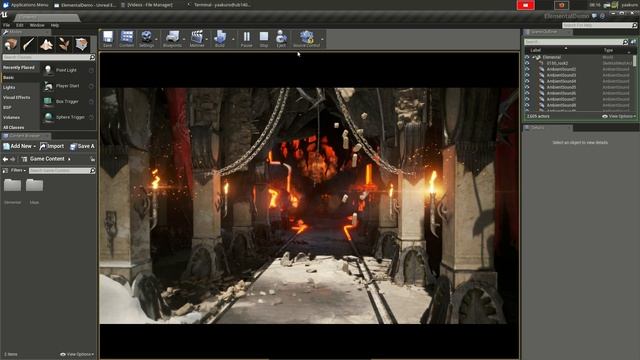Switch to Videos File Manager taskbar item
This screenshot has height=360, width=640.
[x=147, y=5]
